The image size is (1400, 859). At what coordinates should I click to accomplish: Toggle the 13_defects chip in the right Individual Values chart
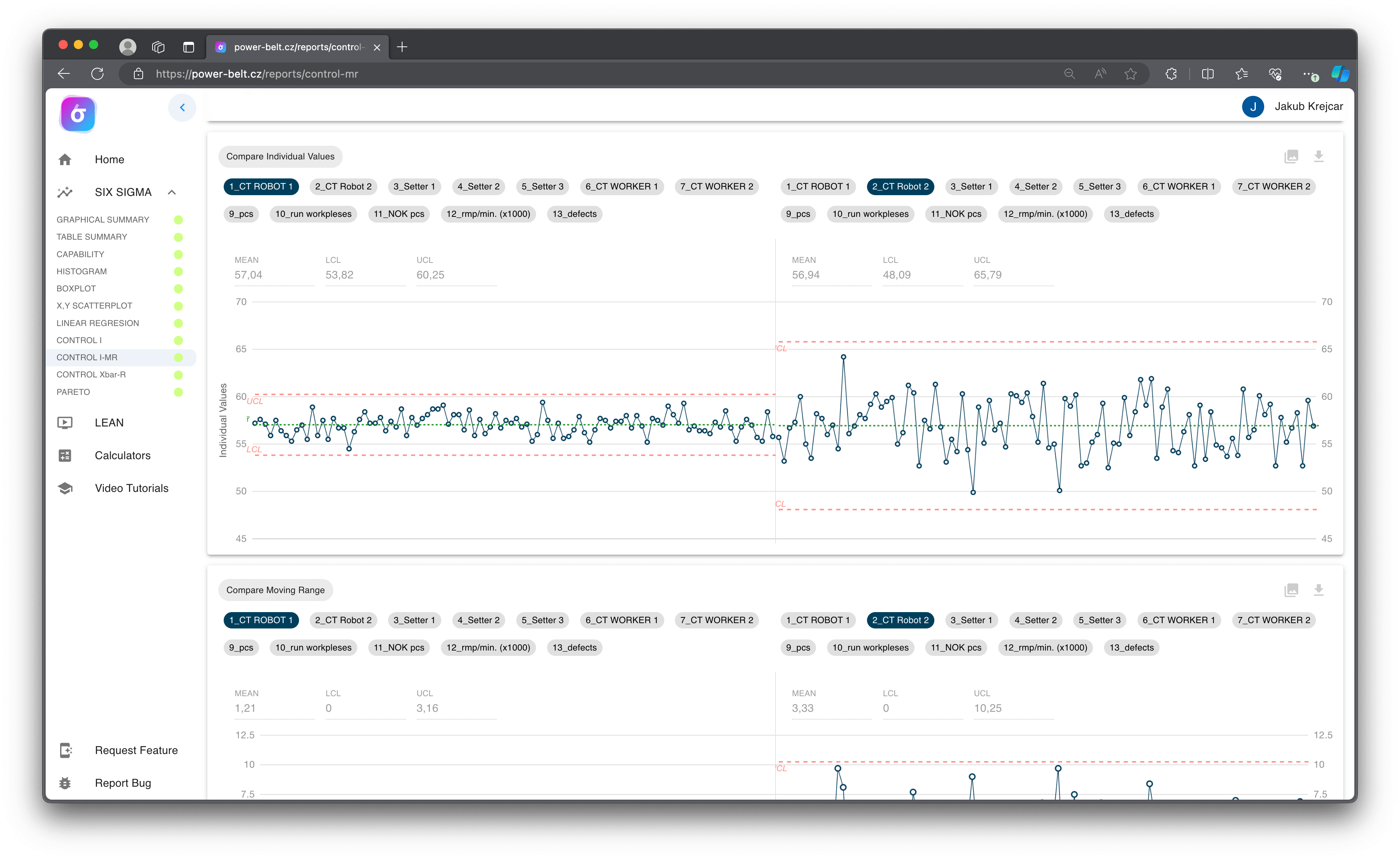click(1131, 214)
